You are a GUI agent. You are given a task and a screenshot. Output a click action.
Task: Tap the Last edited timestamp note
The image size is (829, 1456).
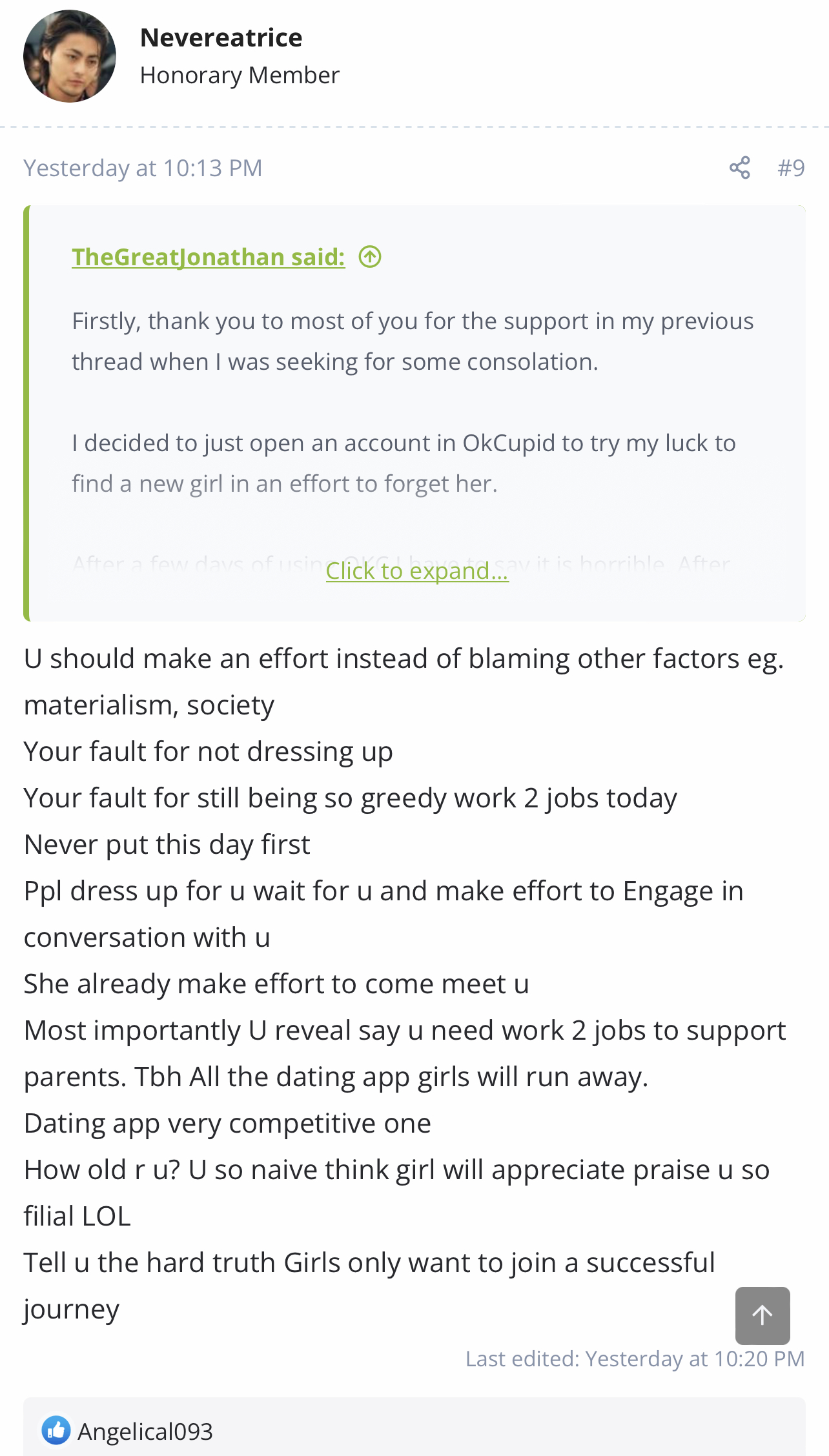click(635, 1359)
